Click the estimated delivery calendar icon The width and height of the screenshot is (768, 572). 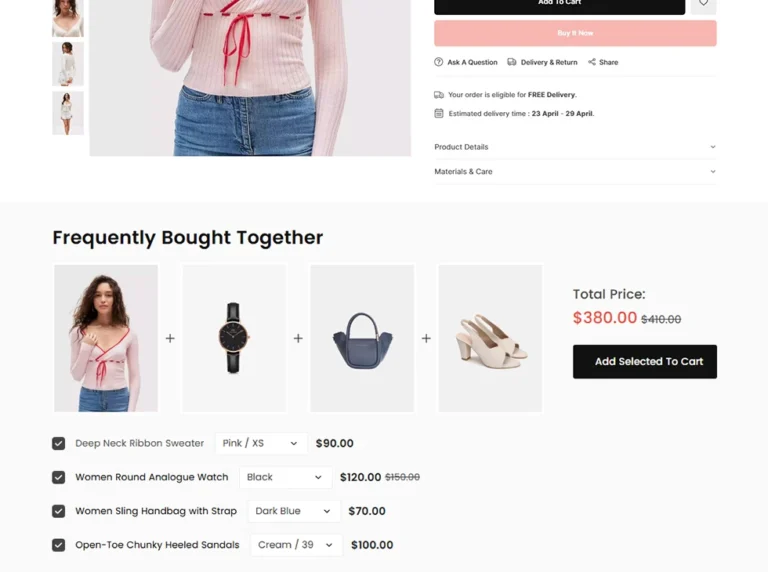click(439, 114)
